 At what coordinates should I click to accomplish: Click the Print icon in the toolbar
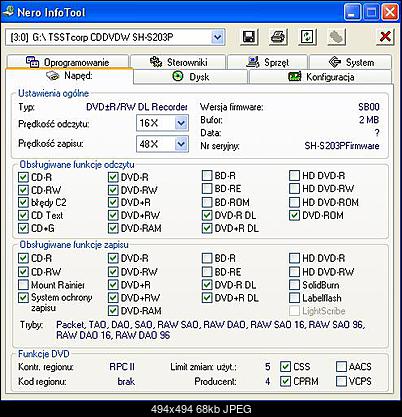[x=278, y=37]
